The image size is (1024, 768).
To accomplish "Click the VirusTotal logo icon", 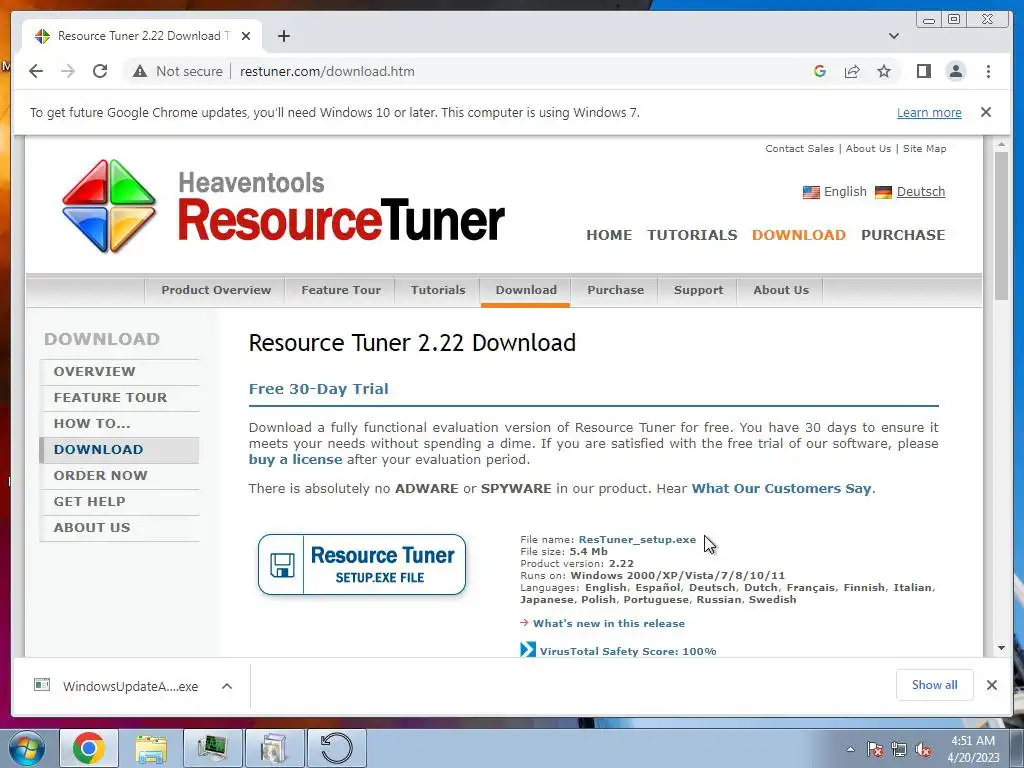I will coord(528,650).
